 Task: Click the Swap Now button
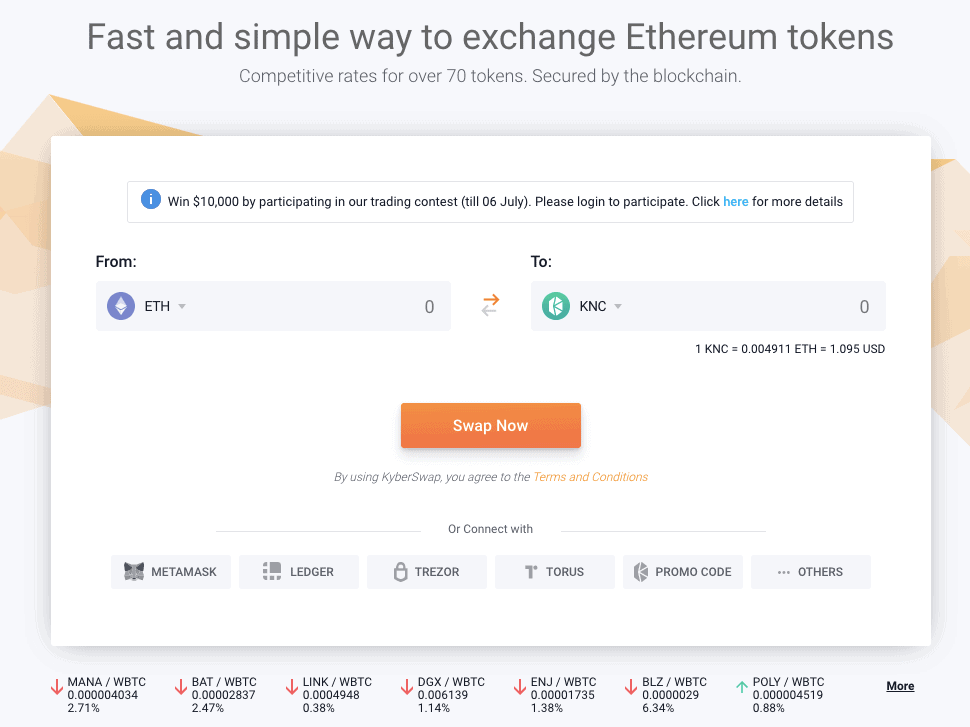[x=491, y=426]
